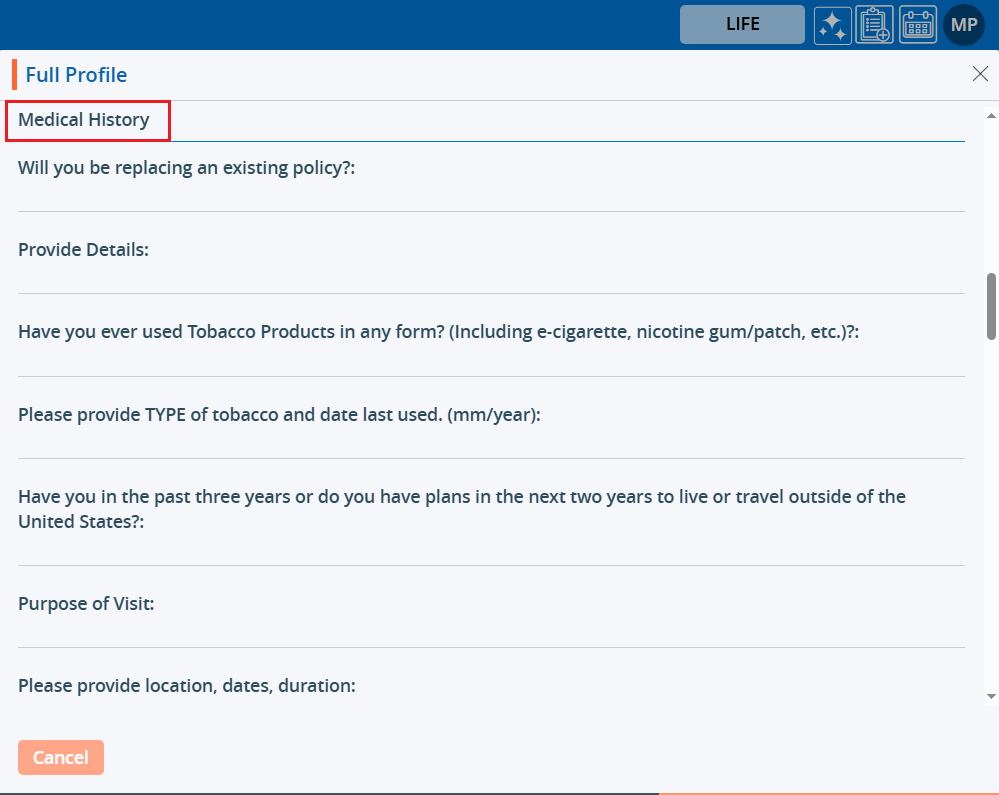999x795 pixels.
Task: Click the scroll up arrow
Action: pyautogui.click(x=991, y=110)
